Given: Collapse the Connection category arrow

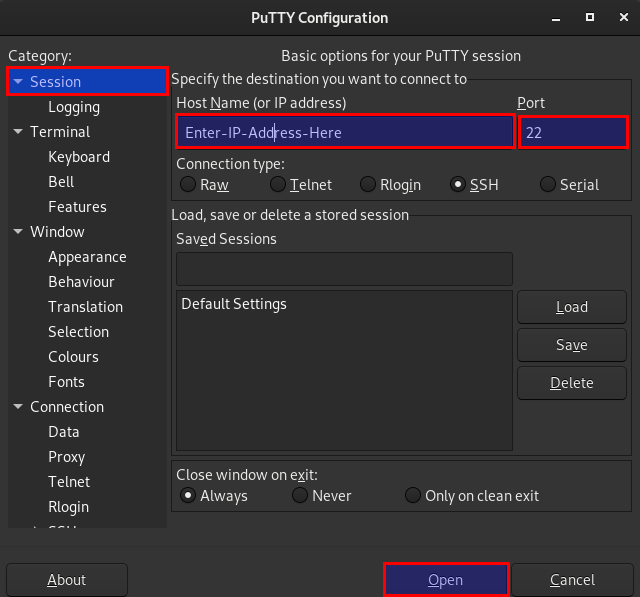Looking at the screenshot, I should (x=18, y=407).
